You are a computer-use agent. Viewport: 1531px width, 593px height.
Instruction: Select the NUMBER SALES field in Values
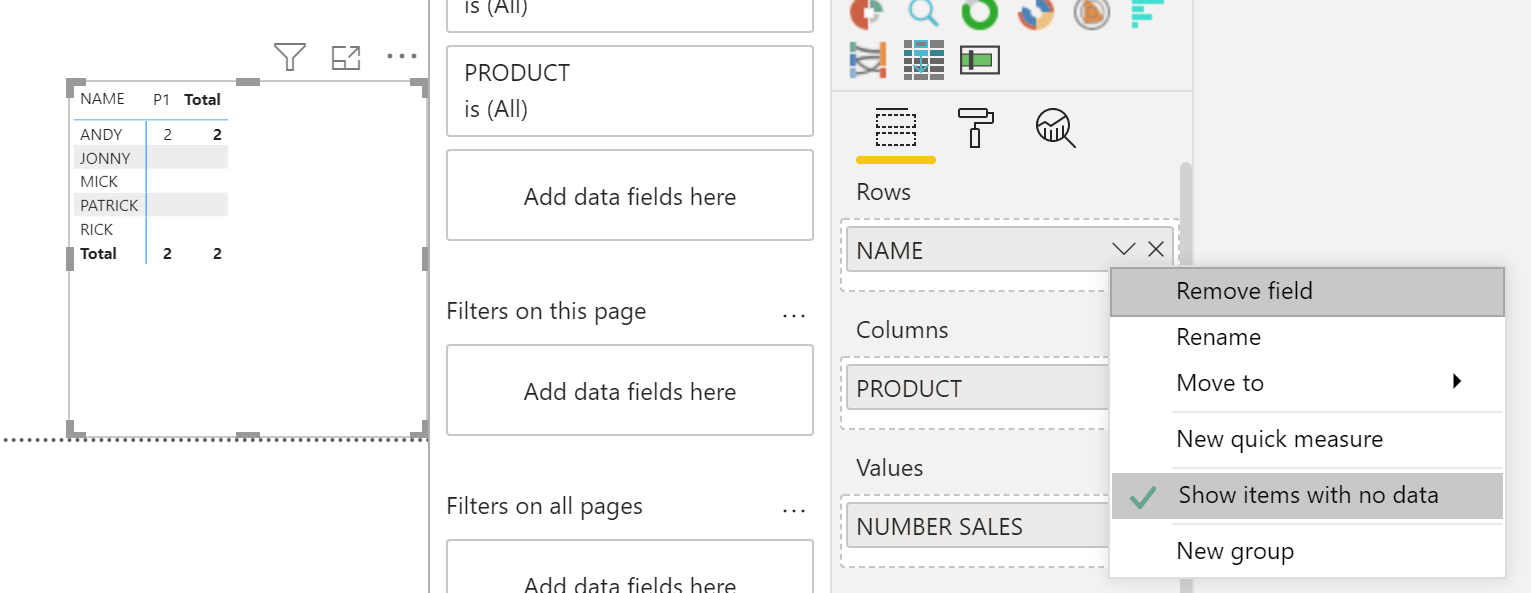coord(978,526)
